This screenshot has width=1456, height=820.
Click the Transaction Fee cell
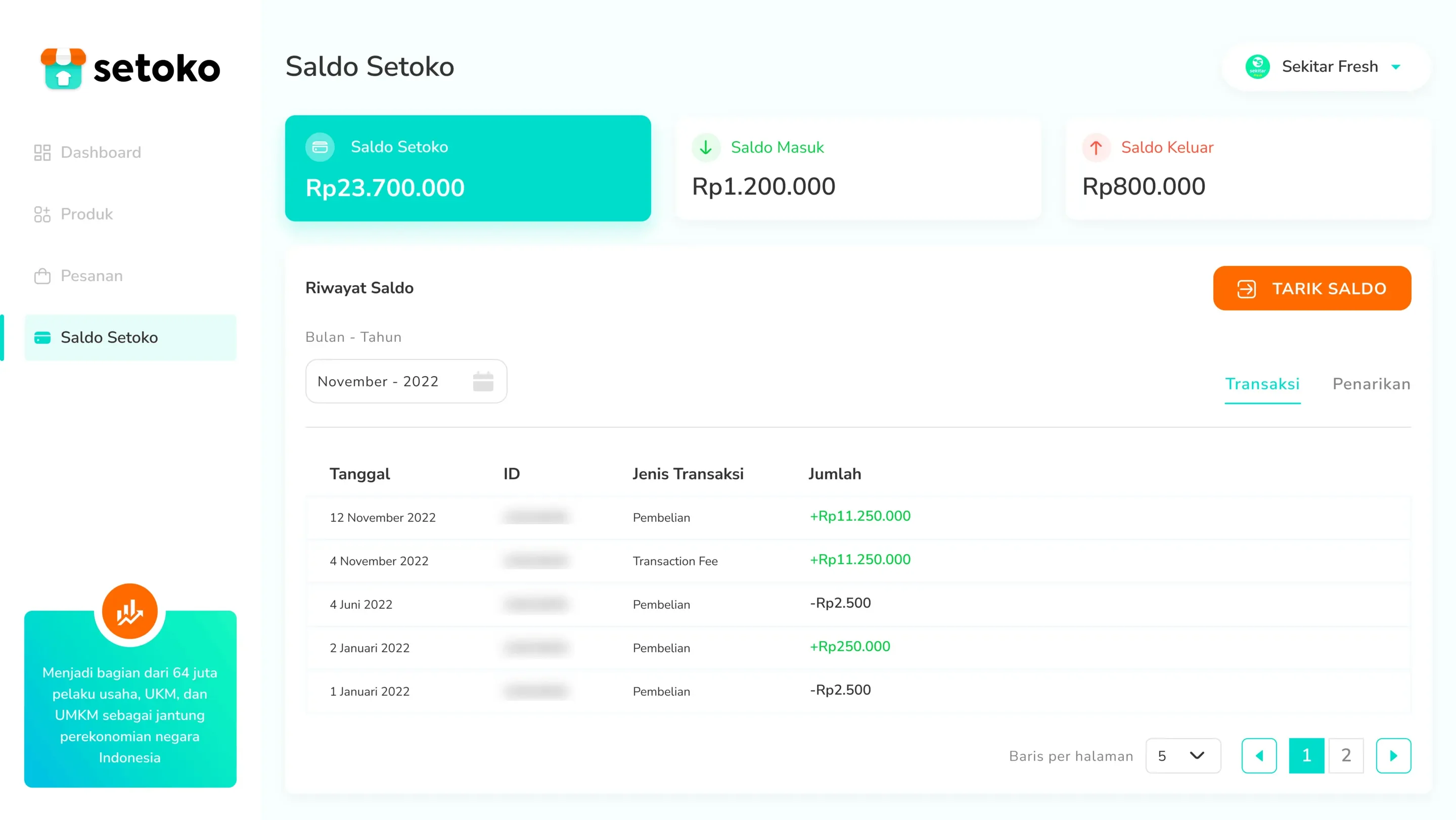coord(675,561)
